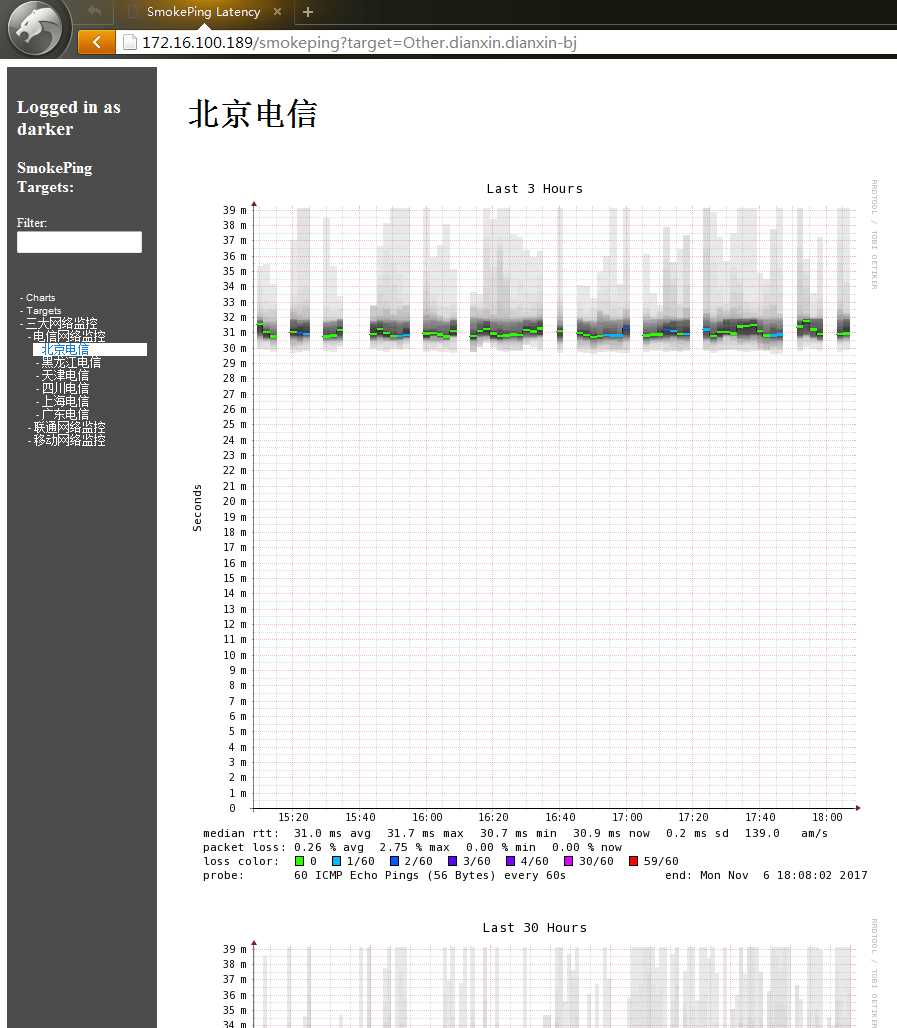The width and height of the screenshot is (897, 1028).
Task: Select 四川电信 target link
Action: (x=65, y=389)
